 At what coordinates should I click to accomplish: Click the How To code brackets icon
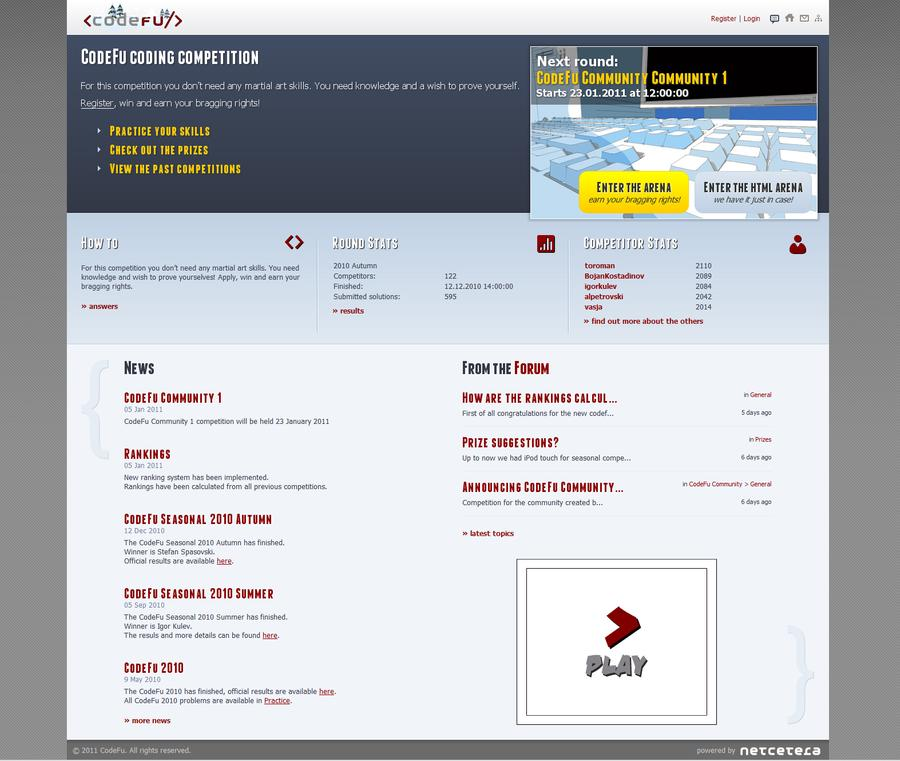(294, 242)
